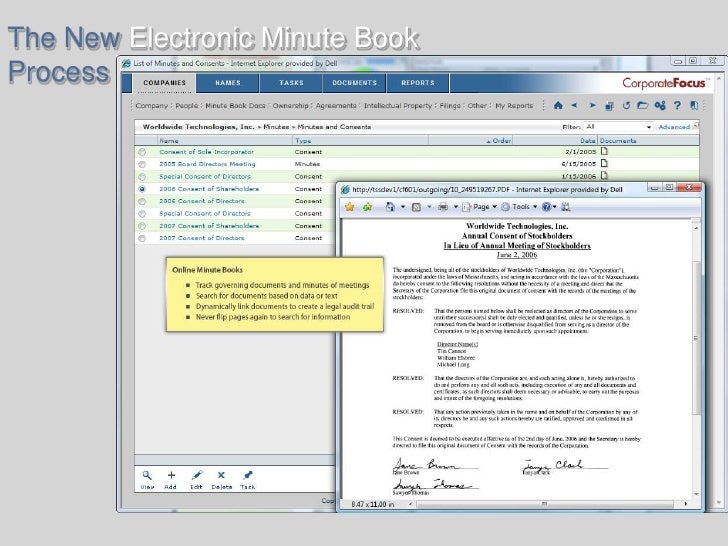Switch to the REPORTS tab
Viewport: 728px width, 546px height.
418,83
